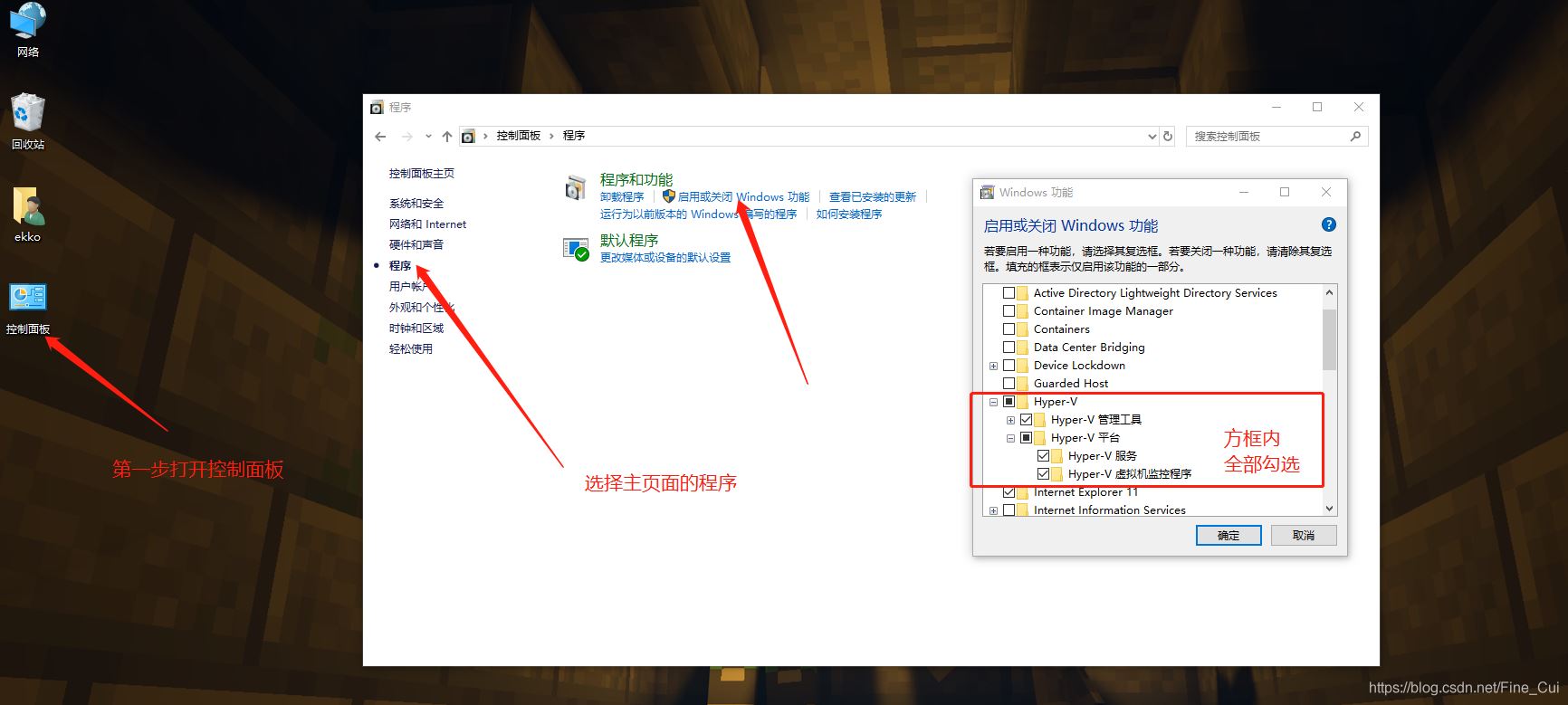Expand the Device Lockdown tree node

[x=993, y=366]
